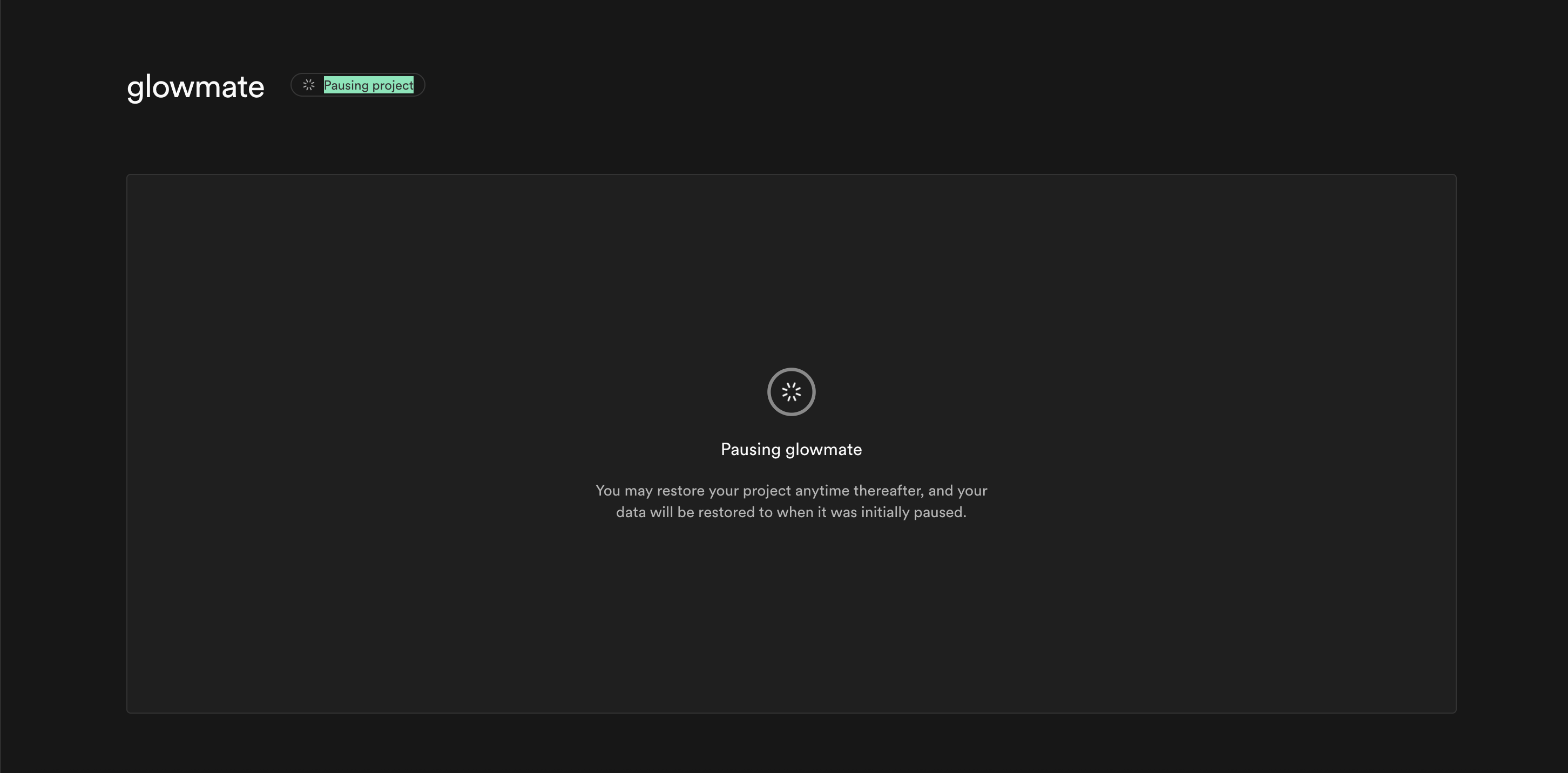
Task: Click 'your' at end of first description line
Action: tap(972, 491)
